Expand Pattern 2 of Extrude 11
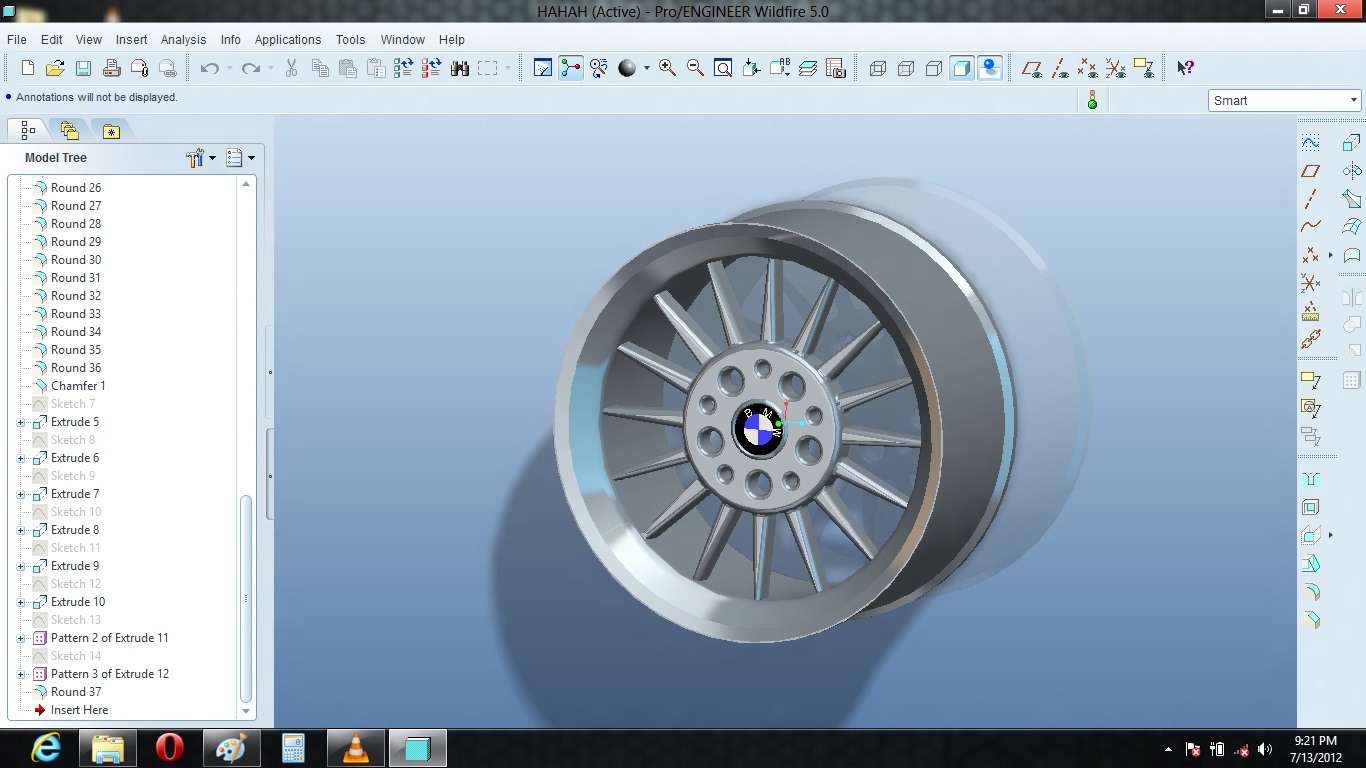This screenshot has width=1366, height=768. click(21, 638)
